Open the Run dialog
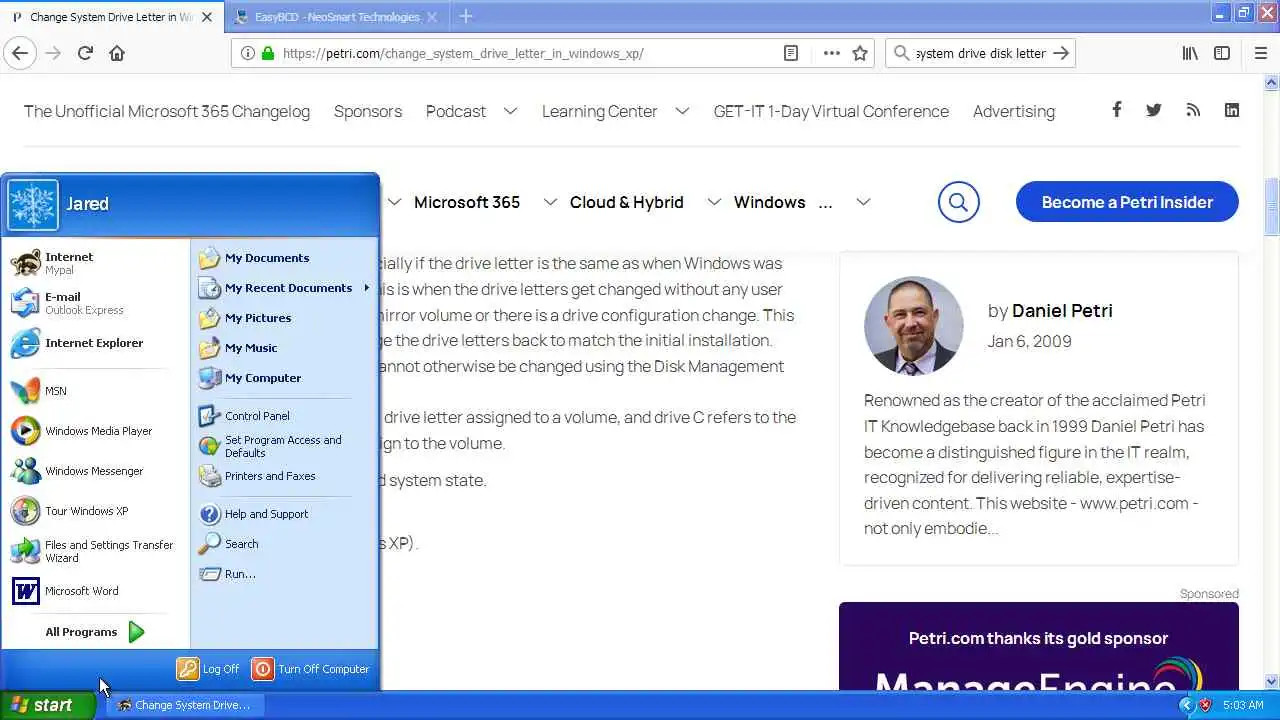The width and height of the screenshot is (1280, 720). pos(284,574)
